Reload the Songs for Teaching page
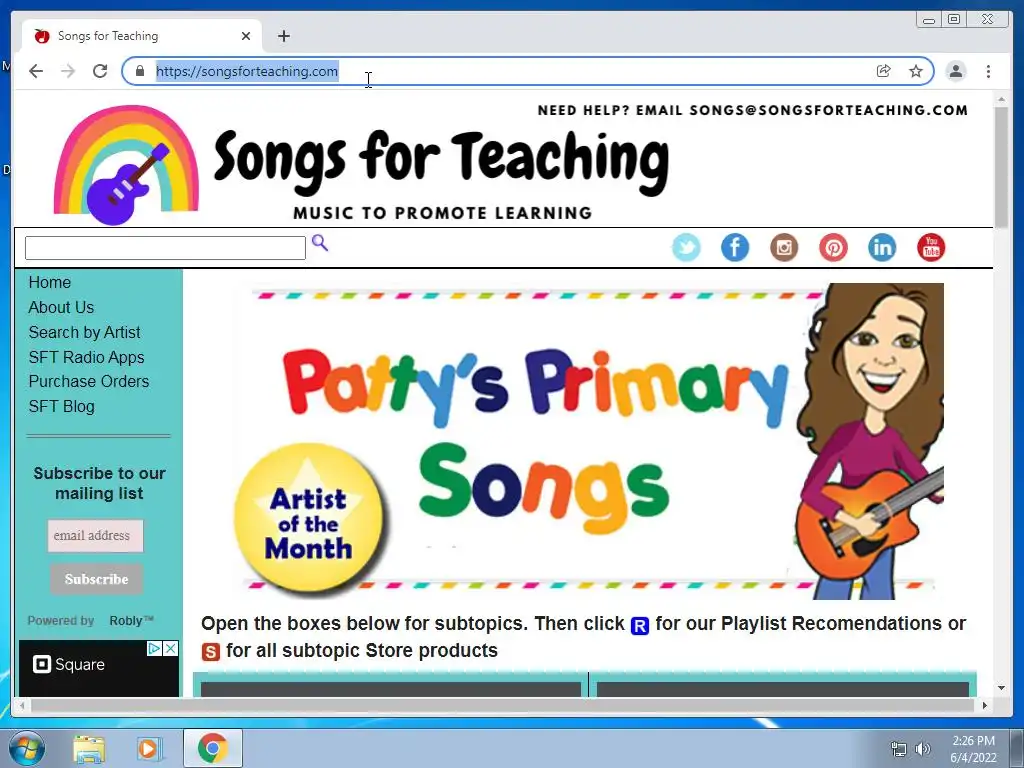This screenshot has width=1024, height=768. coord(100,71)
